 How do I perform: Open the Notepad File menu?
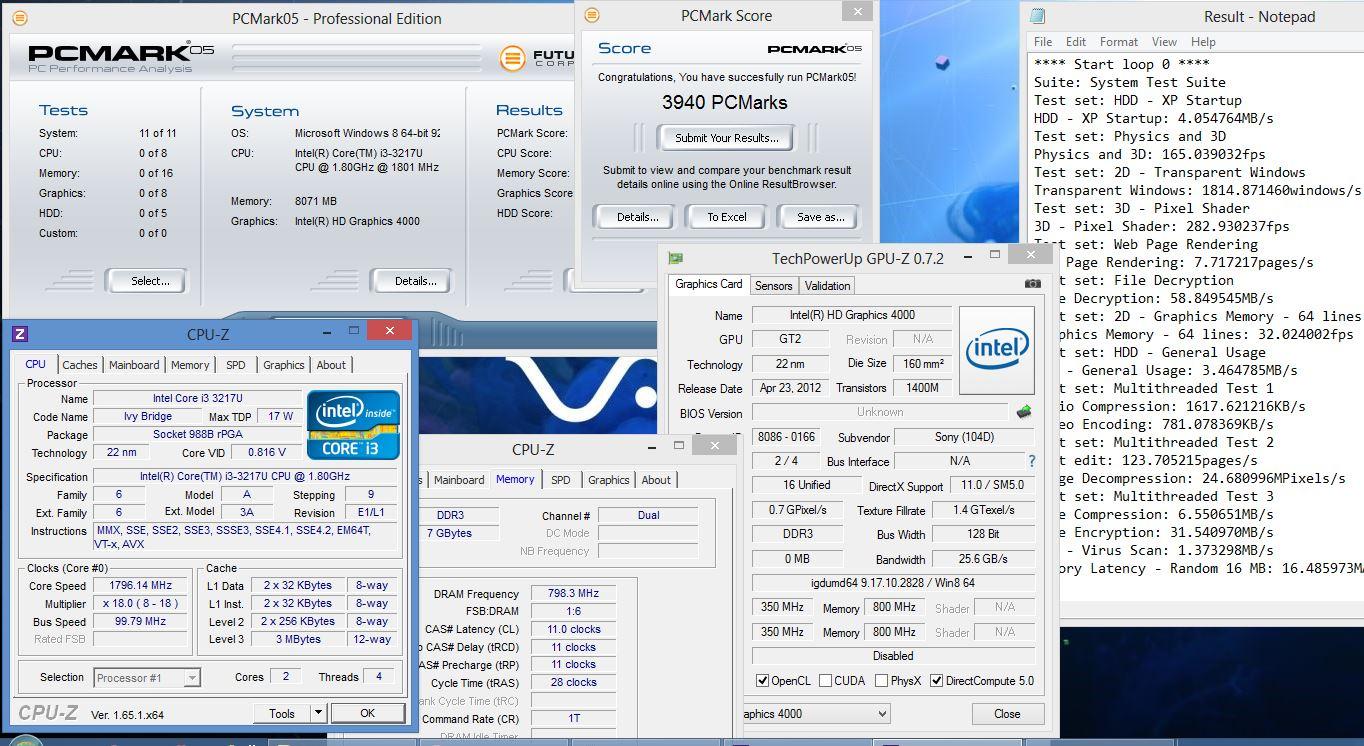(1043, 42)
